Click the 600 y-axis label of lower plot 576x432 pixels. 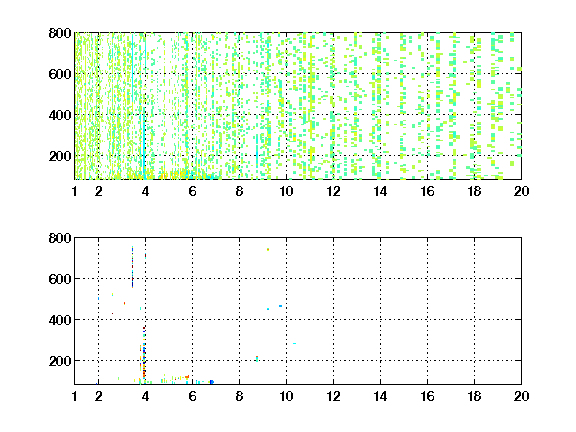[x=60, y=279]
